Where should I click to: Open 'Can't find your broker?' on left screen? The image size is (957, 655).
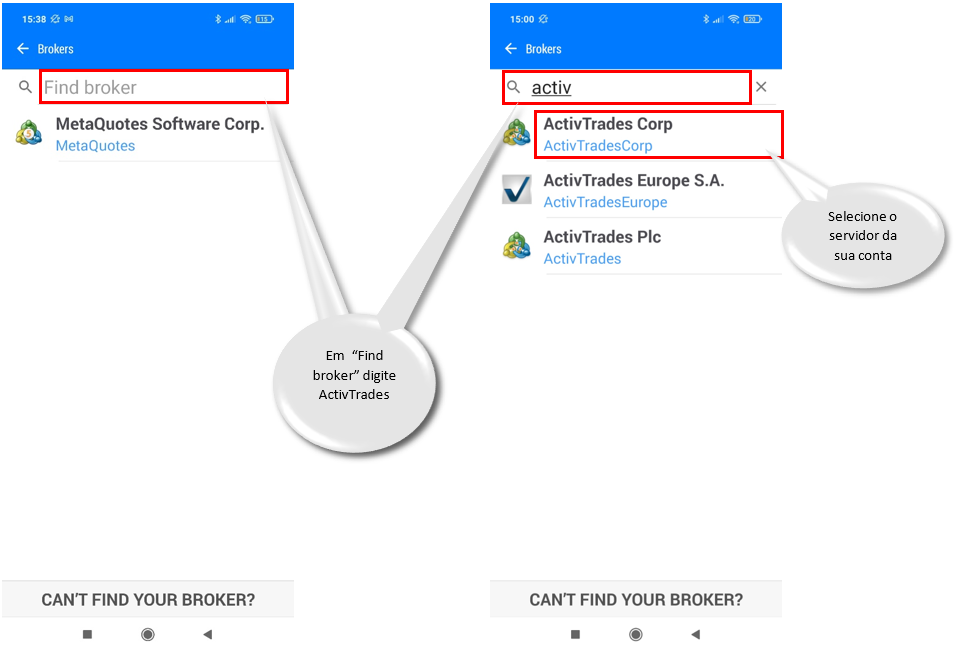[x=148, y=599]
